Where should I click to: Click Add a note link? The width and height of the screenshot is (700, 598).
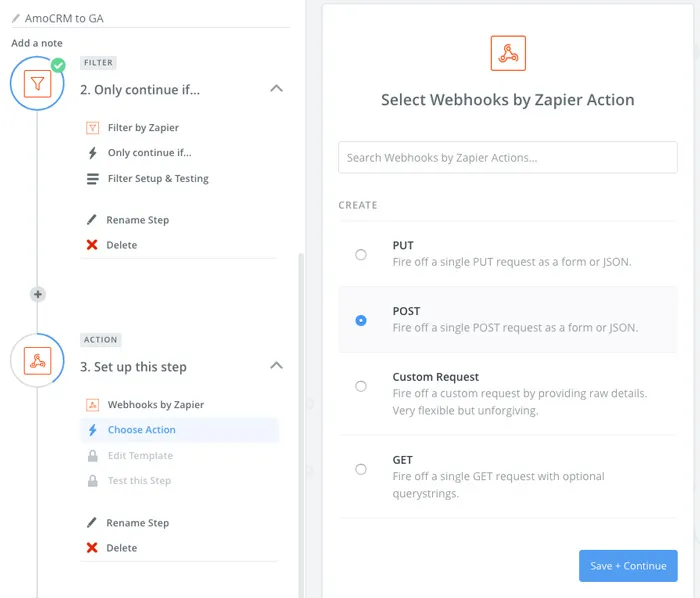tap(37, 43)
